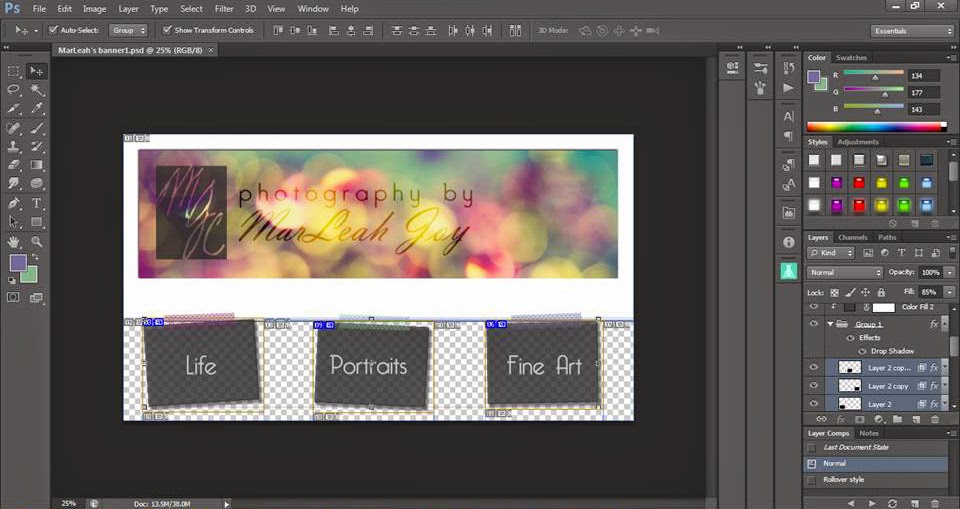Hide the Drop Shadow effect
960x509 pixels.
coord(863,351)
